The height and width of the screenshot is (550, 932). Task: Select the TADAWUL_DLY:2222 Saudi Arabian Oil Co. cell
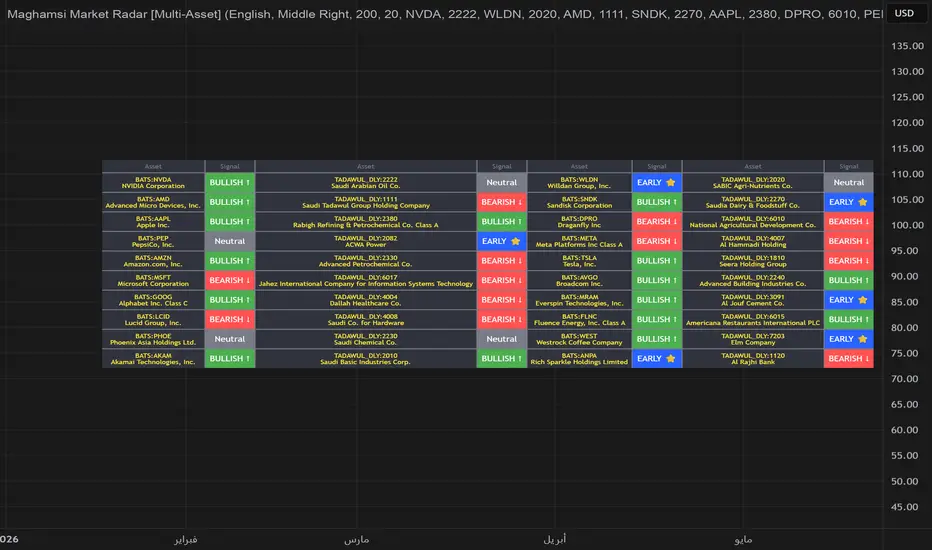tap(366, 183)
